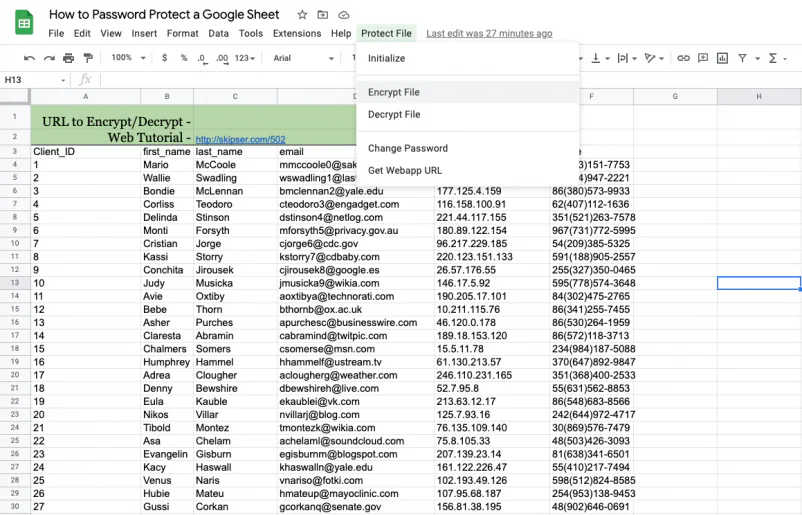Click the Redo arrow icon
Image resolution: width=802 pixels, height=515 pixels.
pyautogui.click(x=49, y=58)
